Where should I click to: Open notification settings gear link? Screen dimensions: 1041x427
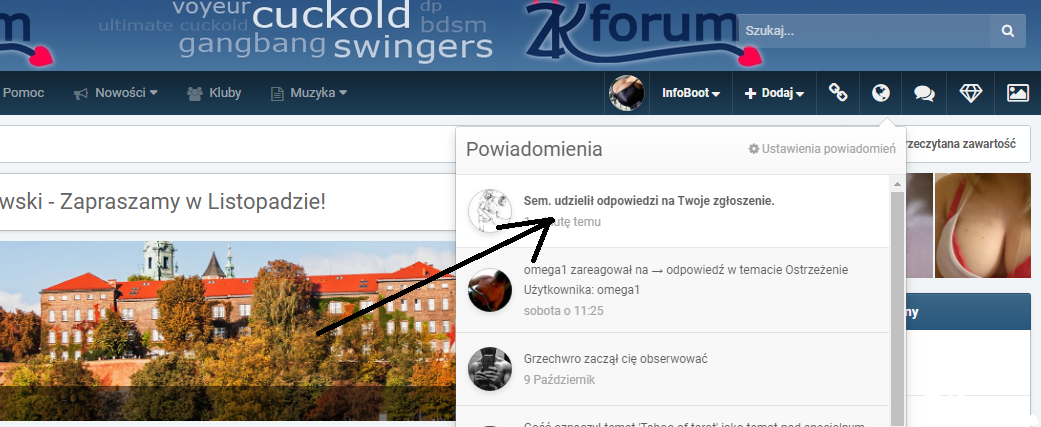(822, 149)
